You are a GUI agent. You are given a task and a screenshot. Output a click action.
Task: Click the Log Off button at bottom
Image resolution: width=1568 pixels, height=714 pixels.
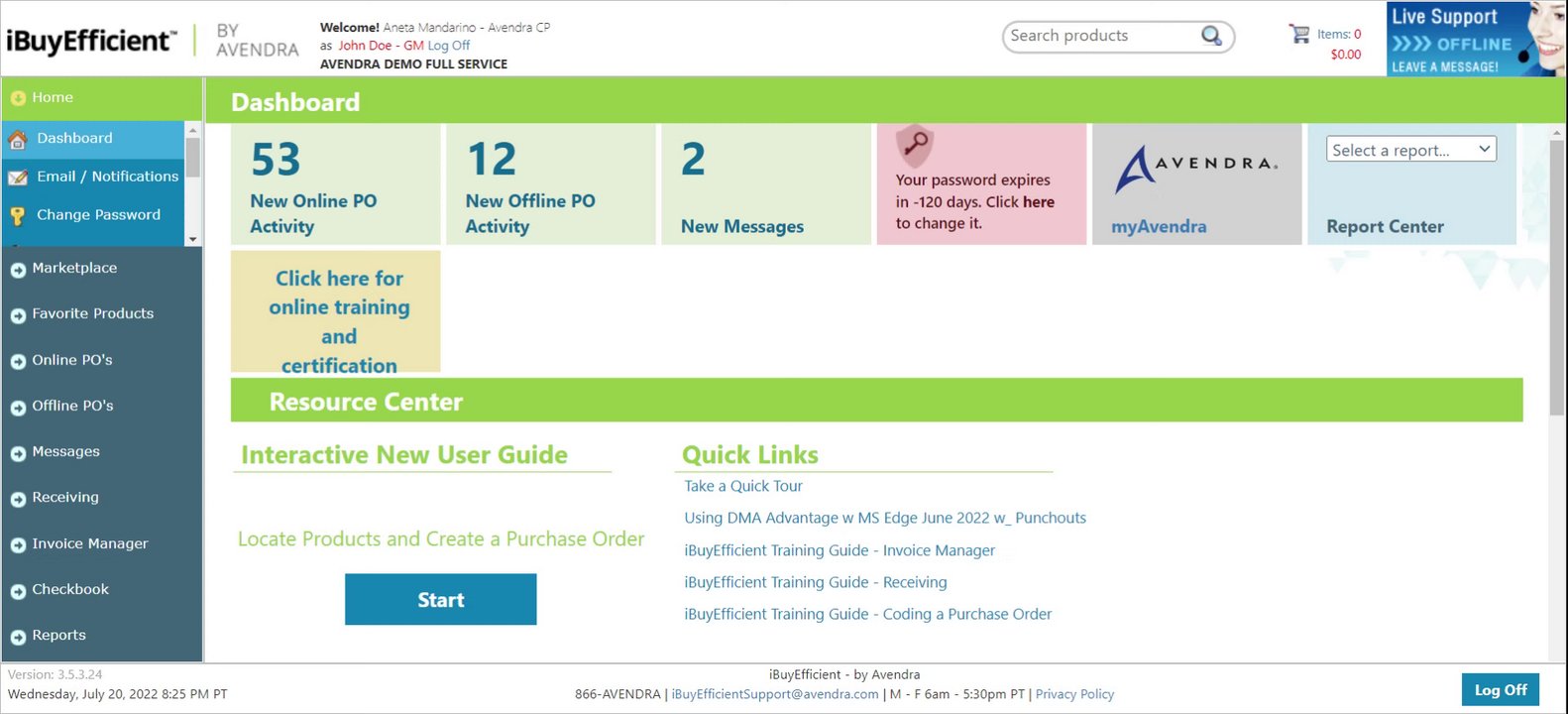click(1501, 689)
